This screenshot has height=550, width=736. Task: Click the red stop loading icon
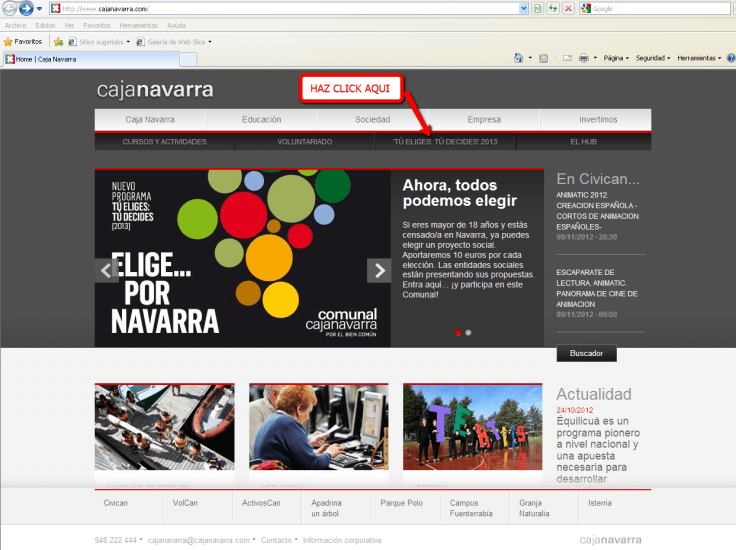coord(568,8)
